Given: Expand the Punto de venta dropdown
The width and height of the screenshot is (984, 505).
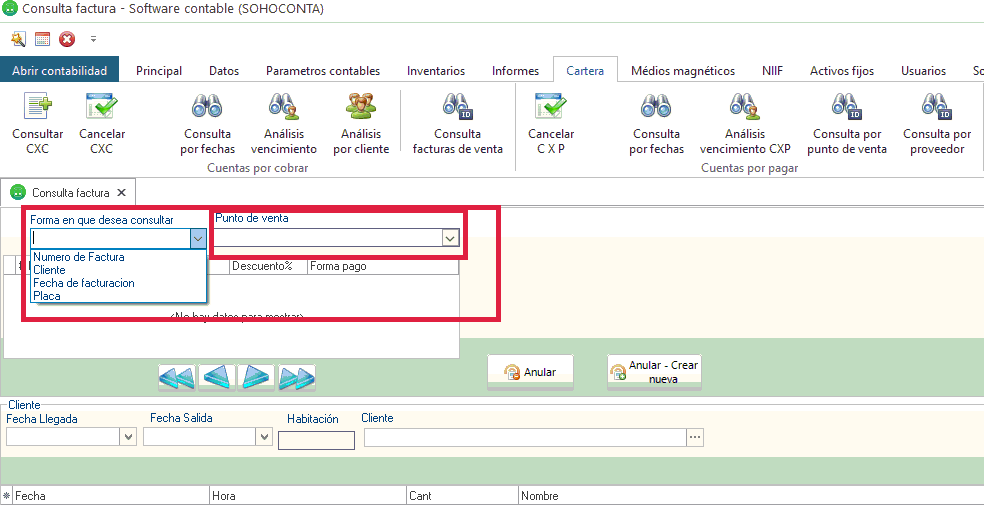Looking at the screenshot, I should click(x=450, y=238).
